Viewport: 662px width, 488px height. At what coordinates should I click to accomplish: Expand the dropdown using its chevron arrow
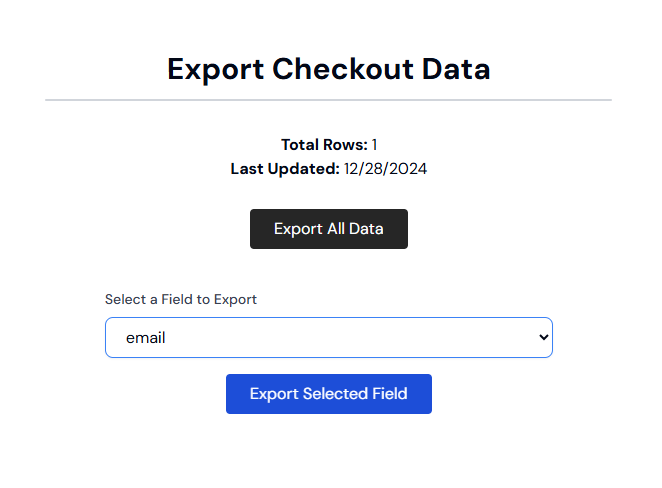[543, 337]
